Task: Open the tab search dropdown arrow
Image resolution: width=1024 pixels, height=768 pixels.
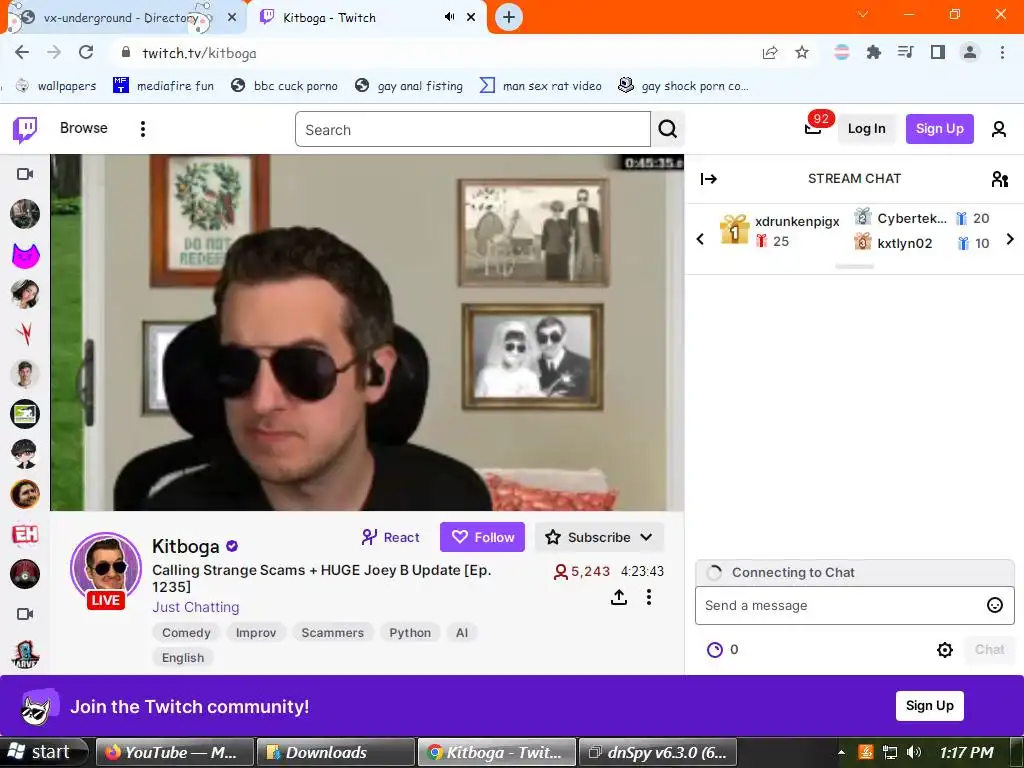Action: coord(863,14)
